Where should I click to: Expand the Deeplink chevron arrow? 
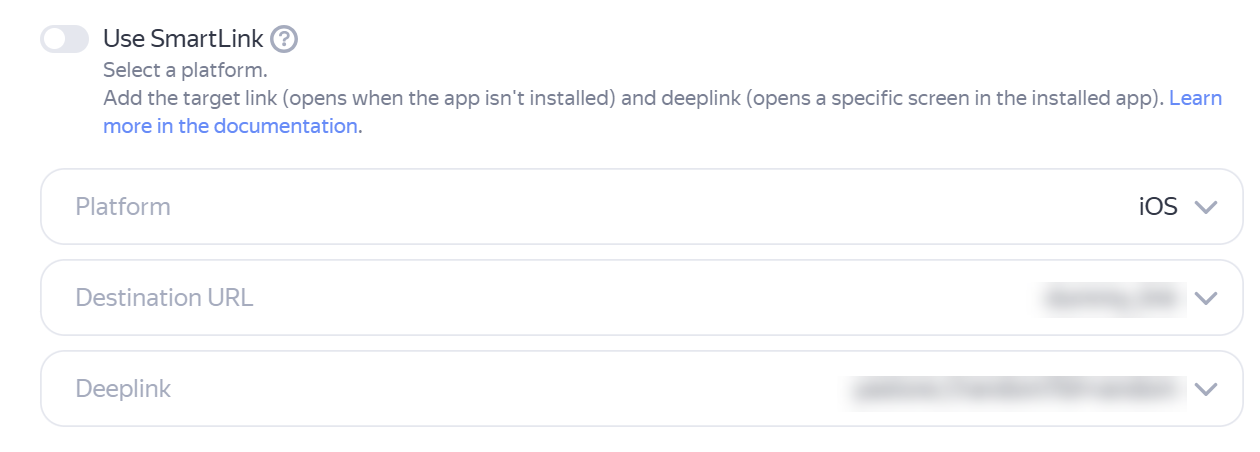point(1206,389)
